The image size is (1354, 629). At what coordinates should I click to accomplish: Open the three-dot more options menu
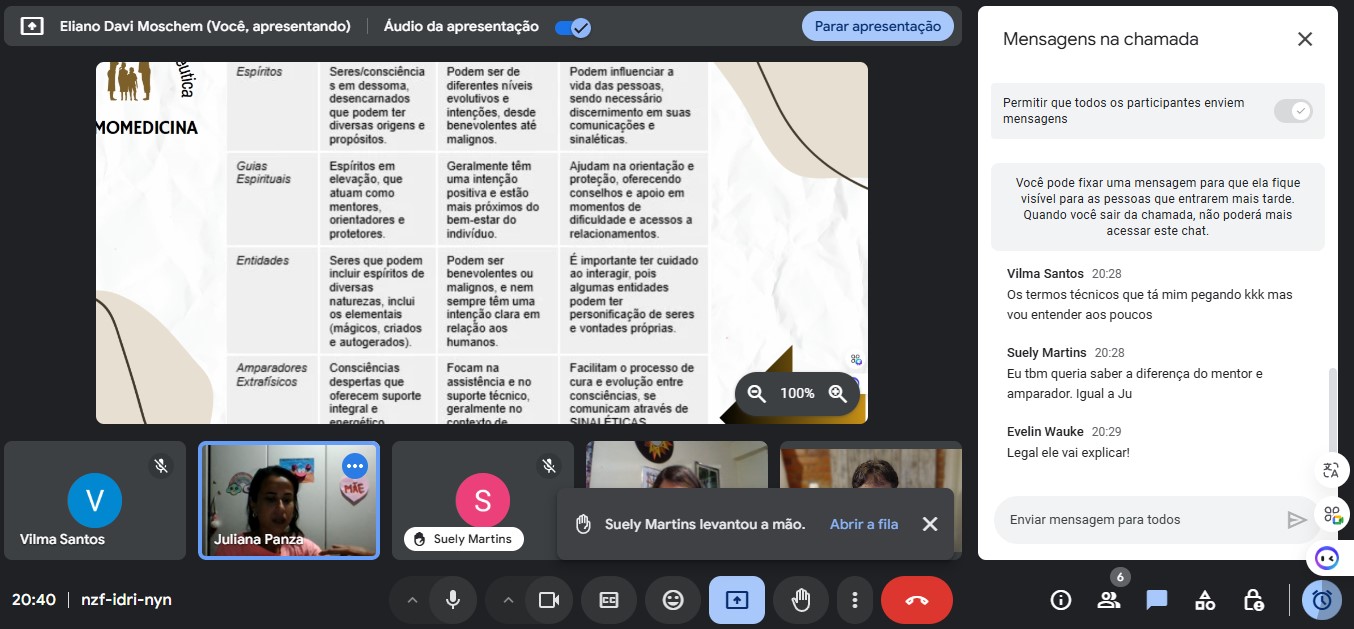tap(854, 600)
